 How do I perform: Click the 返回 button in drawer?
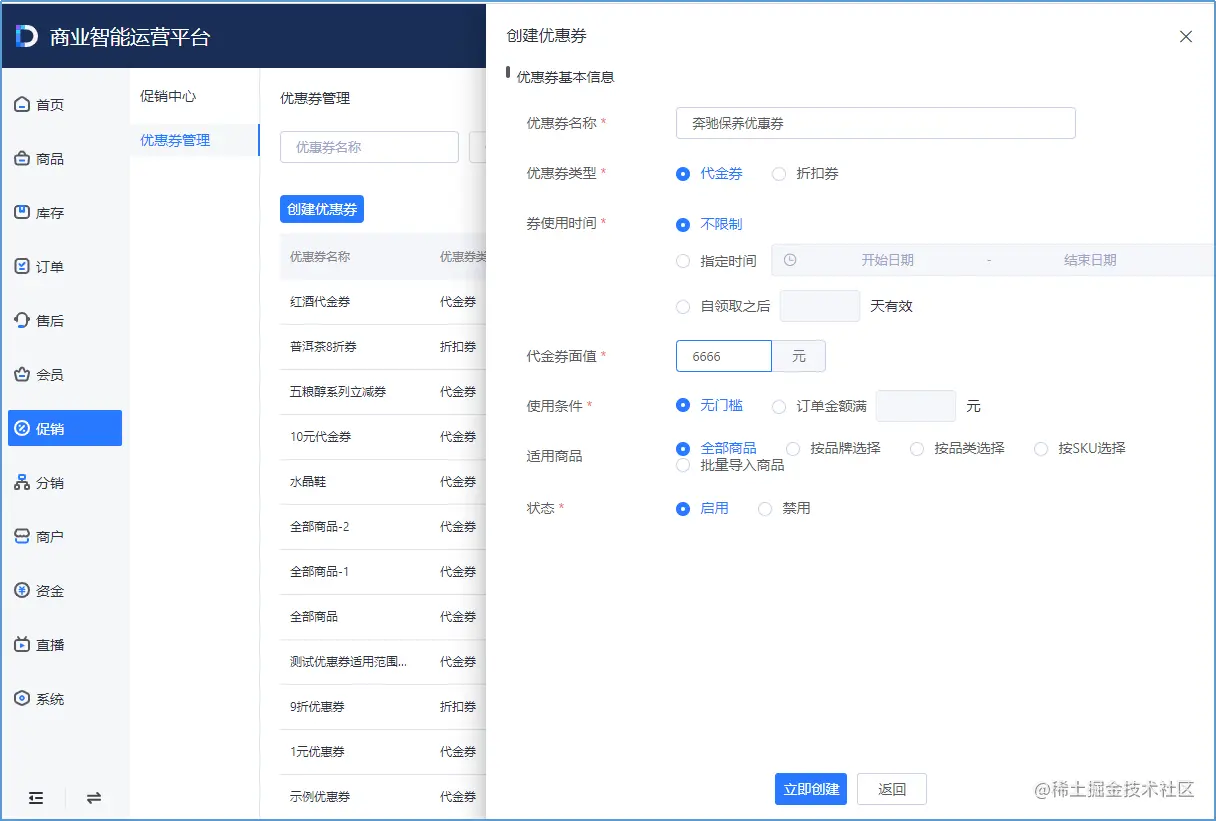(x=892, y=789)
